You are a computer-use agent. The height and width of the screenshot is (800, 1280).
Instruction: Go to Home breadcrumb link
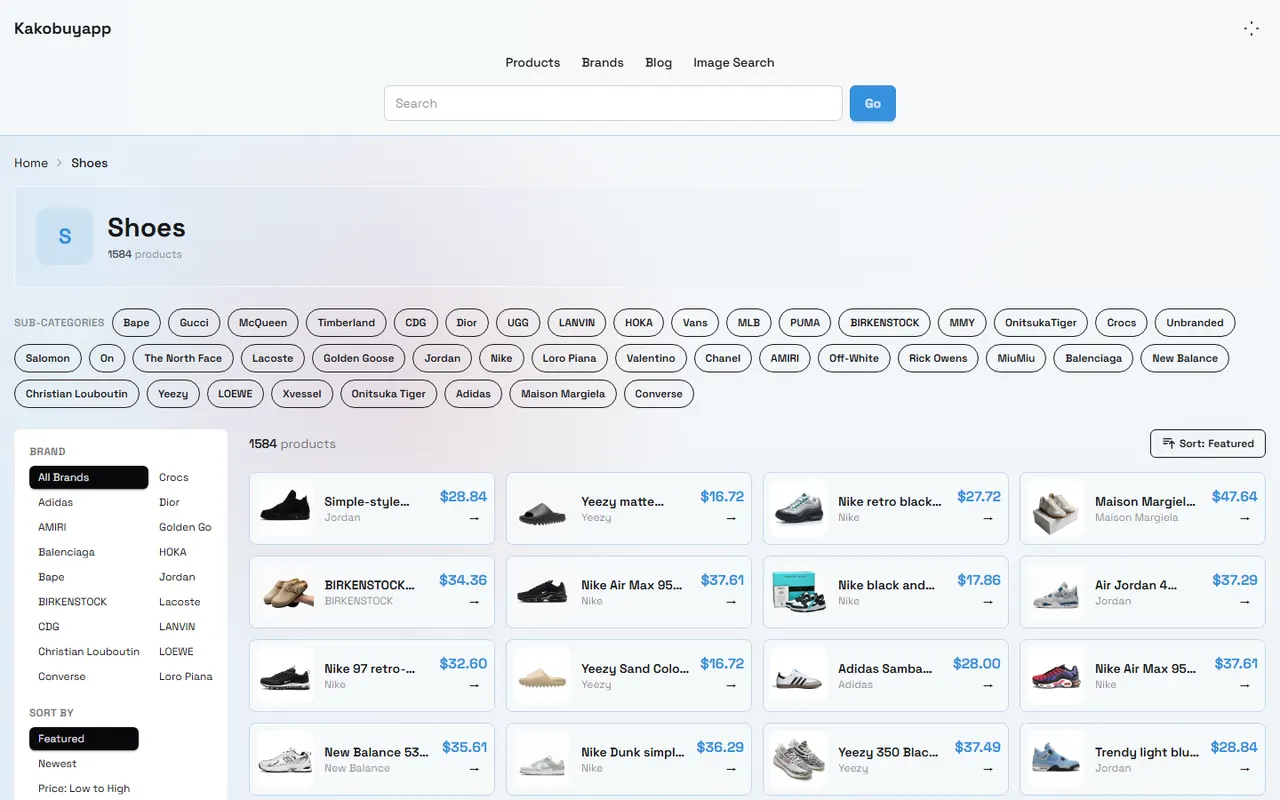pyautogui.click(x=31, y=163)
